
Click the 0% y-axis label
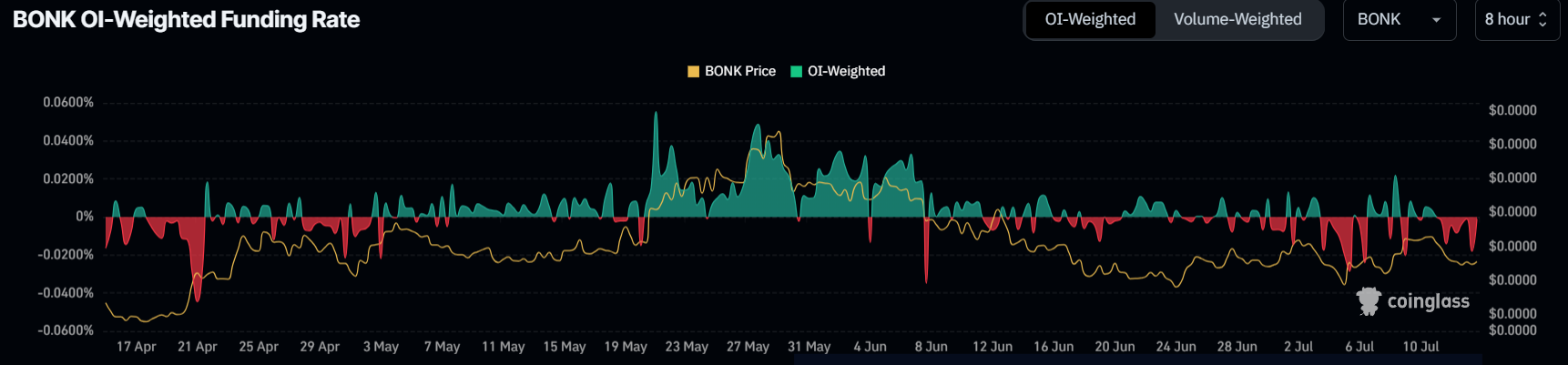pyautogui.click(x=85, y=217)
